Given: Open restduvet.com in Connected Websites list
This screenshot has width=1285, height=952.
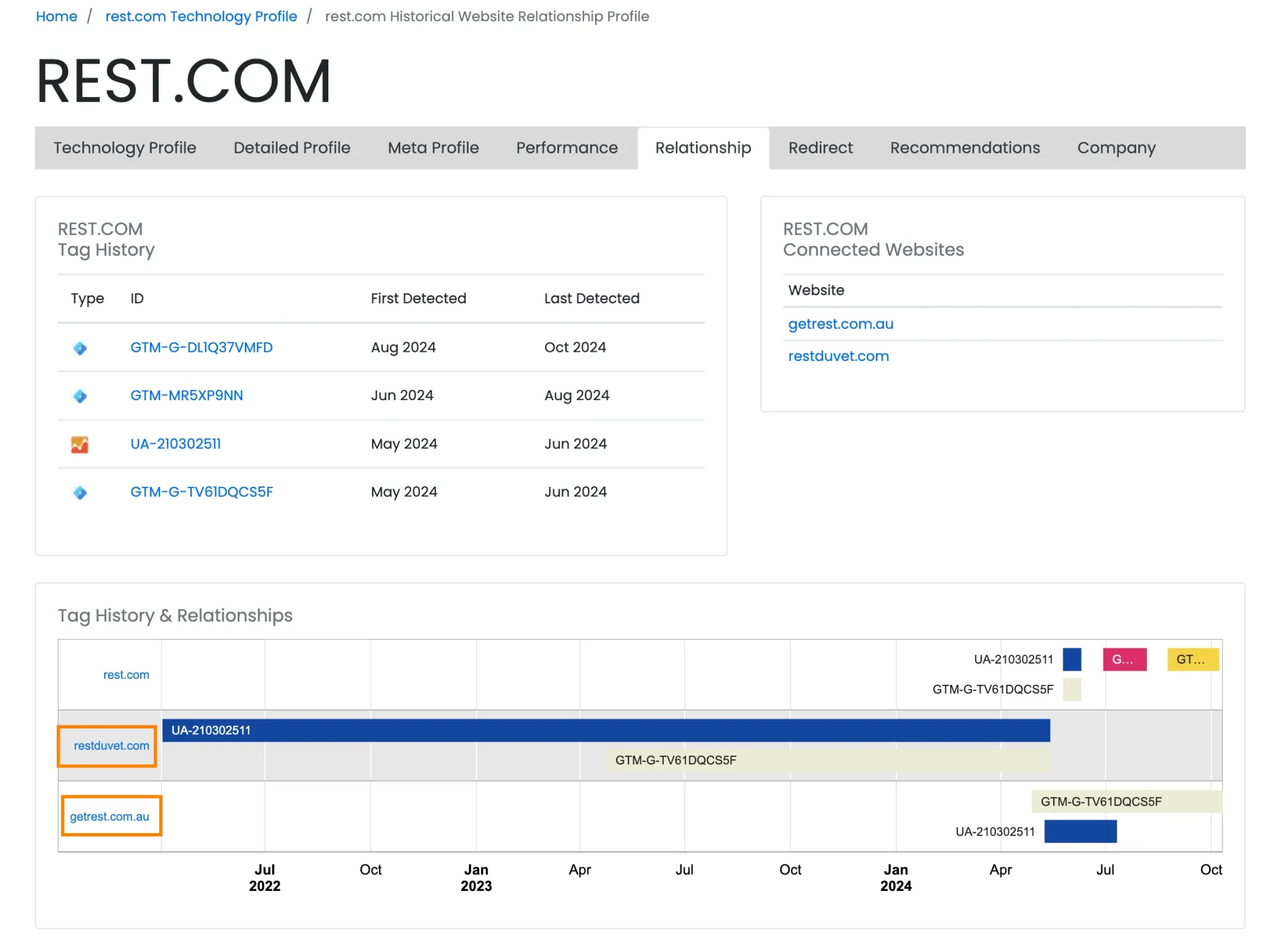Looking at the screenshot, I should point(838,356).
